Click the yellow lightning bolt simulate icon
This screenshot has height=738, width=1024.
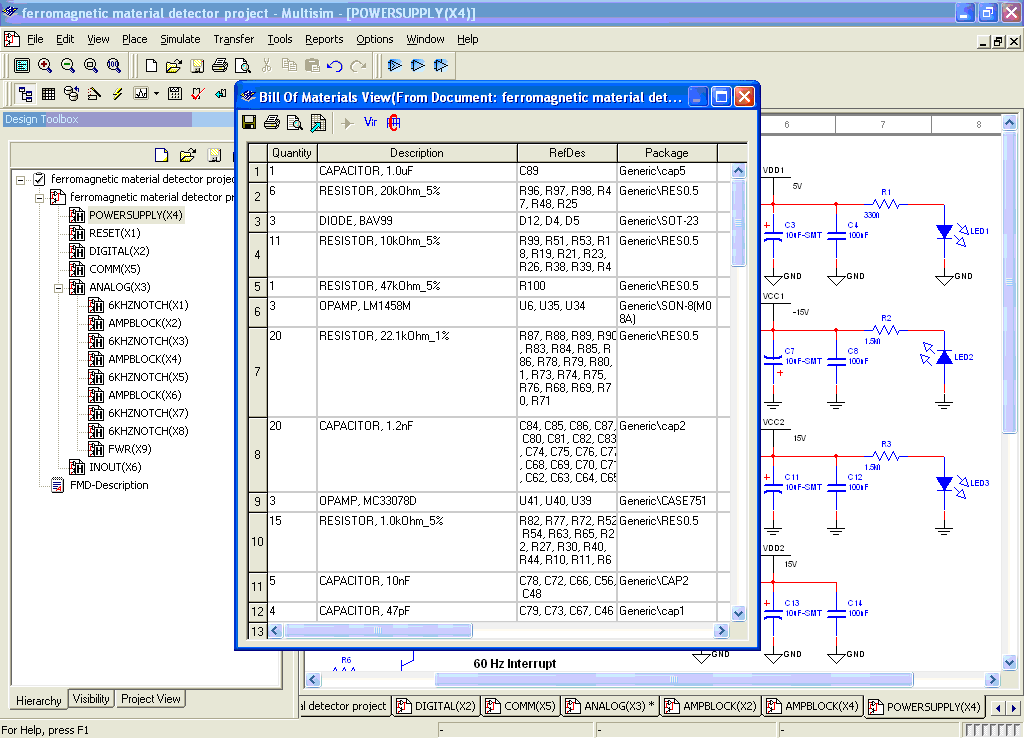117,94
